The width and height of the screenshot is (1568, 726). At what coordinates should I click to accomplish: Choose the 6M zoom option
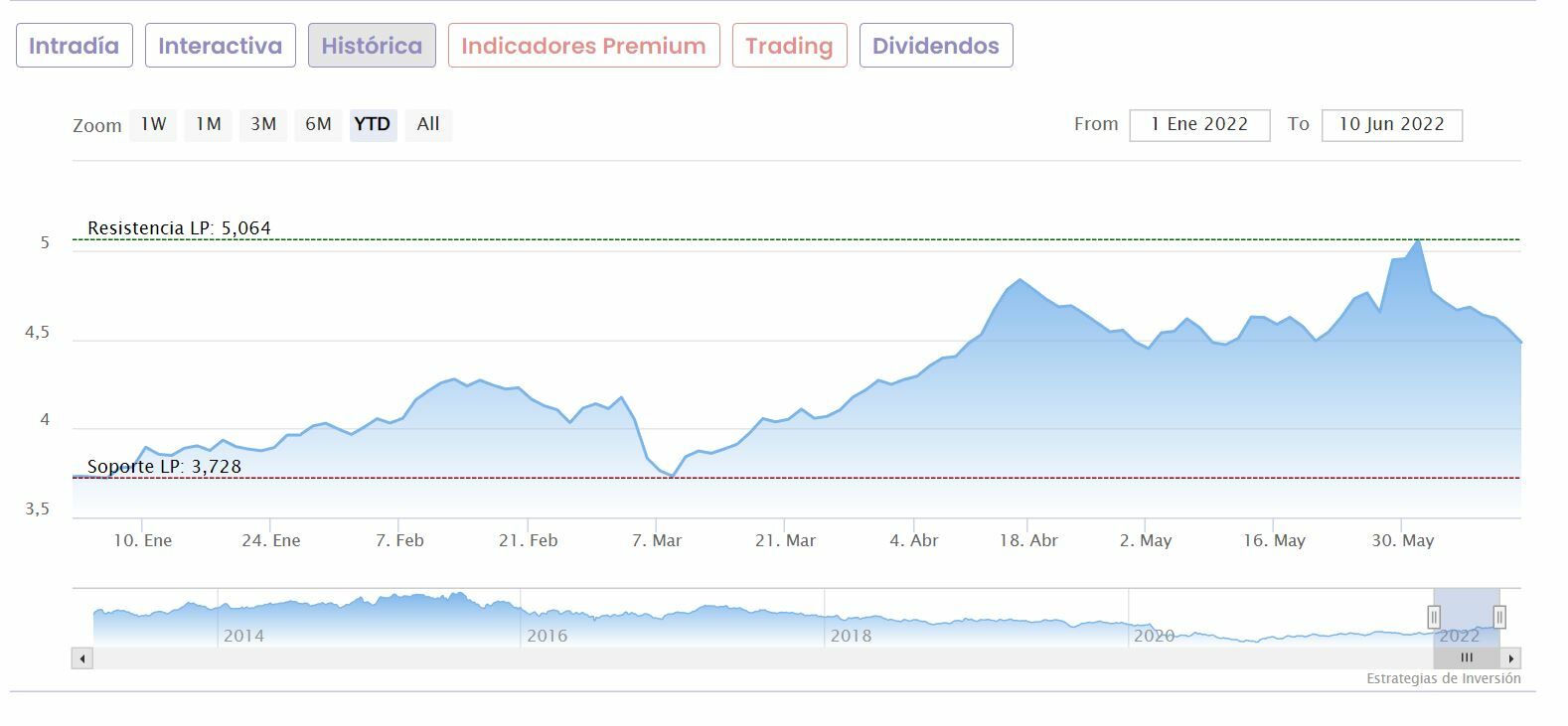tap(318, 124)
